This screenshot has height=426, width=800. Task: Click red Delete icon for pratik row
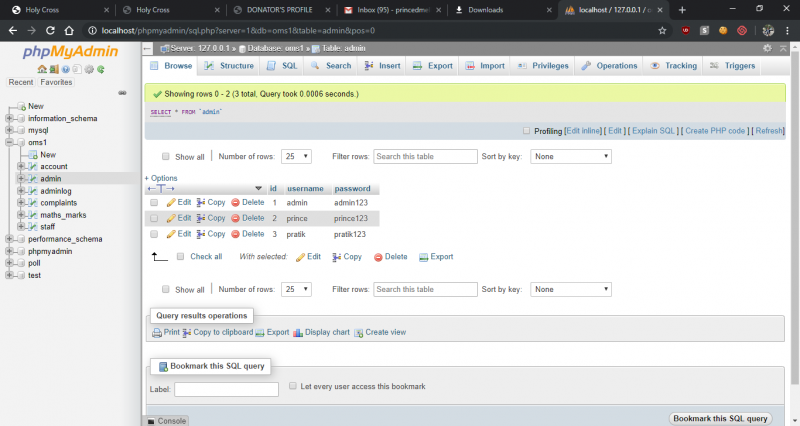coord(235,234)
